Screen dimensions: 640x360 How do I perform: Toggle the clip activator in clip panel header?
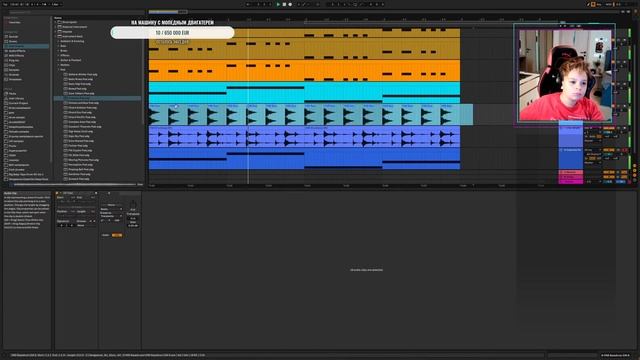[57, 193]
